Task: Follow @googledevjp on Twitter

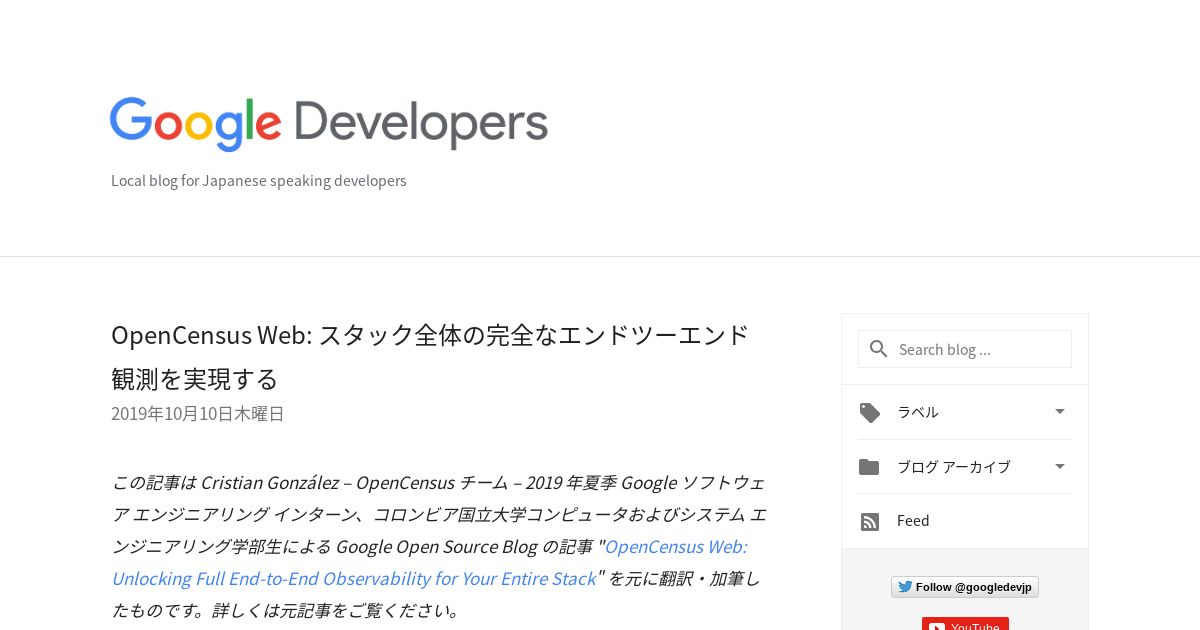Action: (965, 587)
